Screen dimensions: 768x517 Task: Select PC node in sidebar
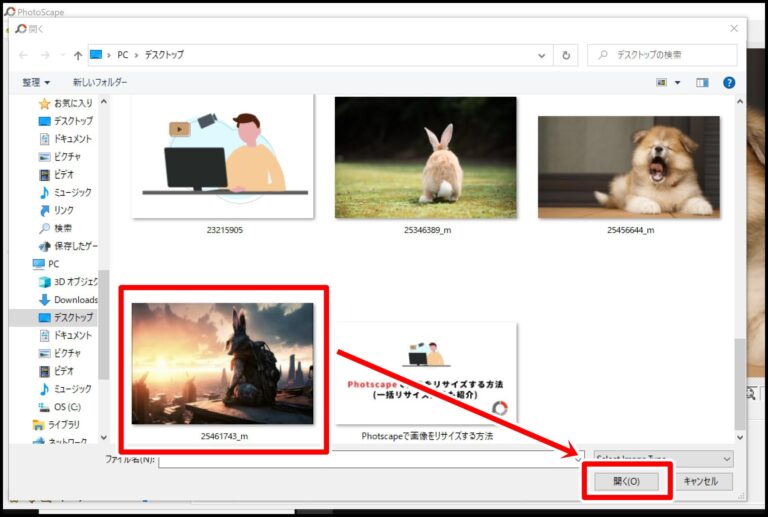46,264
